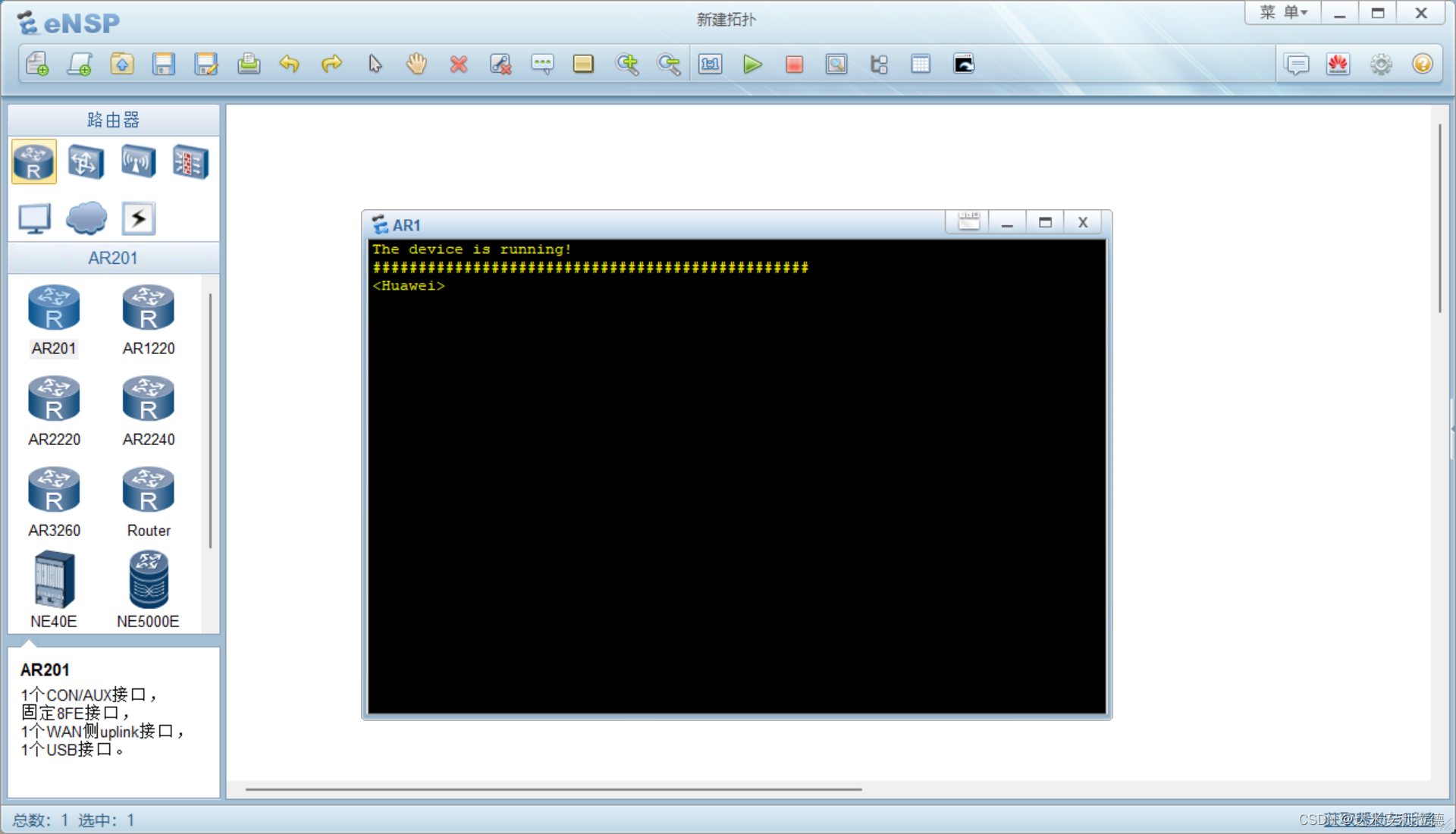
Task: Open the settings gear icon
Action: pyautogui.click(x=1381, y=64)
